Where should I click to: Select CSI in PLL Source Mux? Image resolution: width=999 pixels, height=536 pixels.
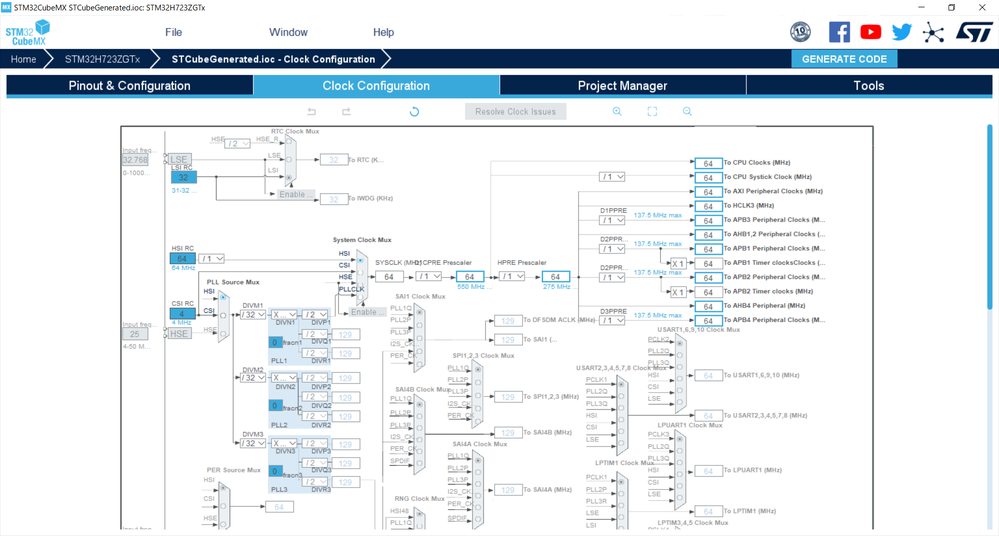(223, 315)
